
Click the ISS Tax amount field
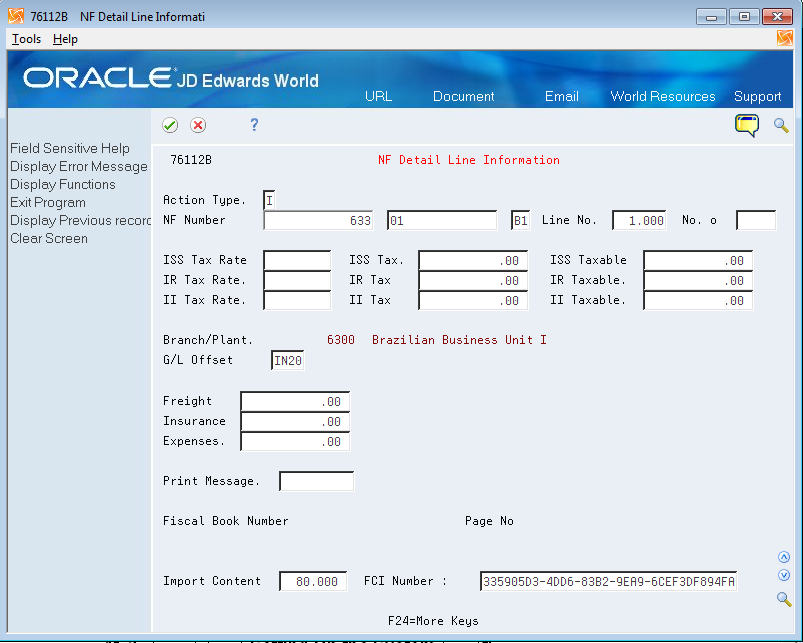tap(473, 260)
